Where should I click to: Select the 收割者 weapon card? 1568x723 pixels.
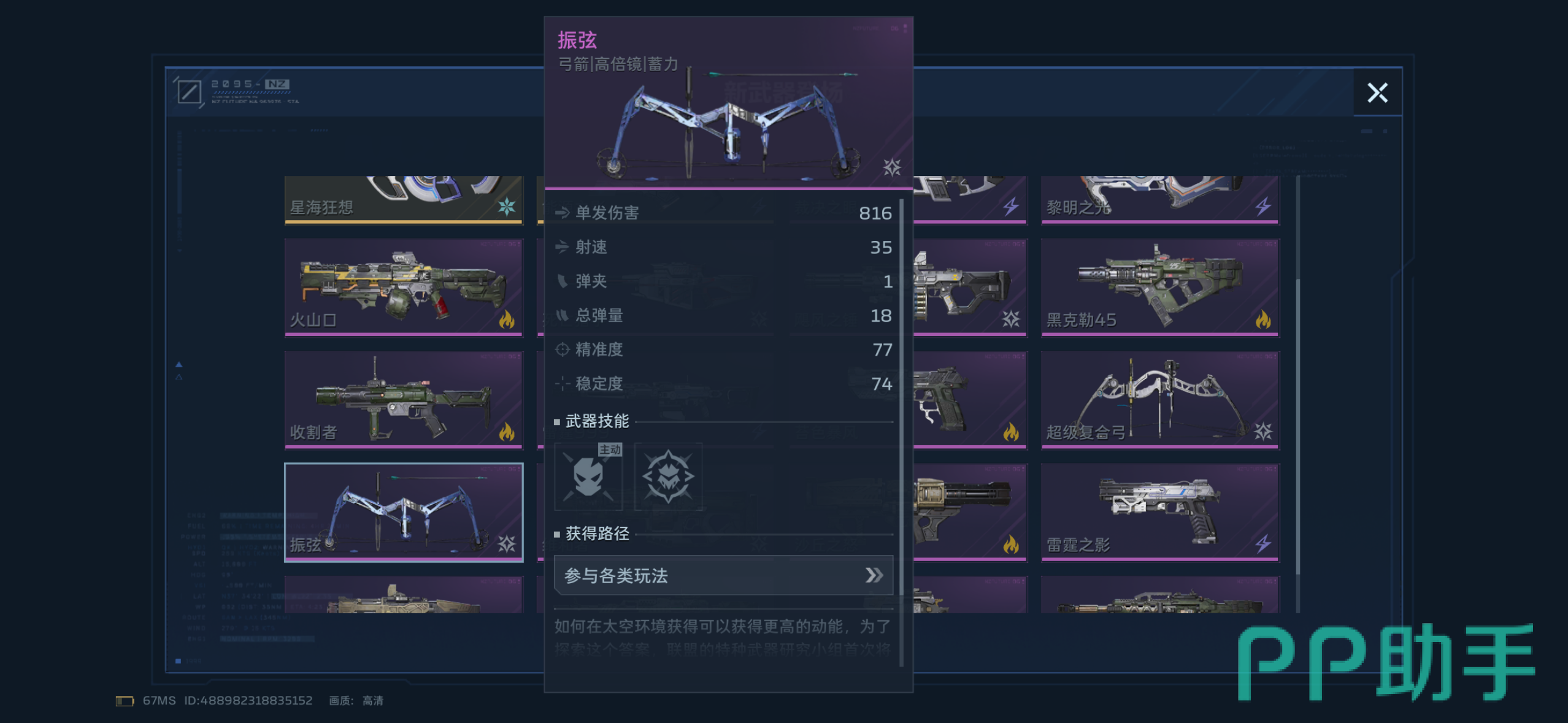point(404,399)
